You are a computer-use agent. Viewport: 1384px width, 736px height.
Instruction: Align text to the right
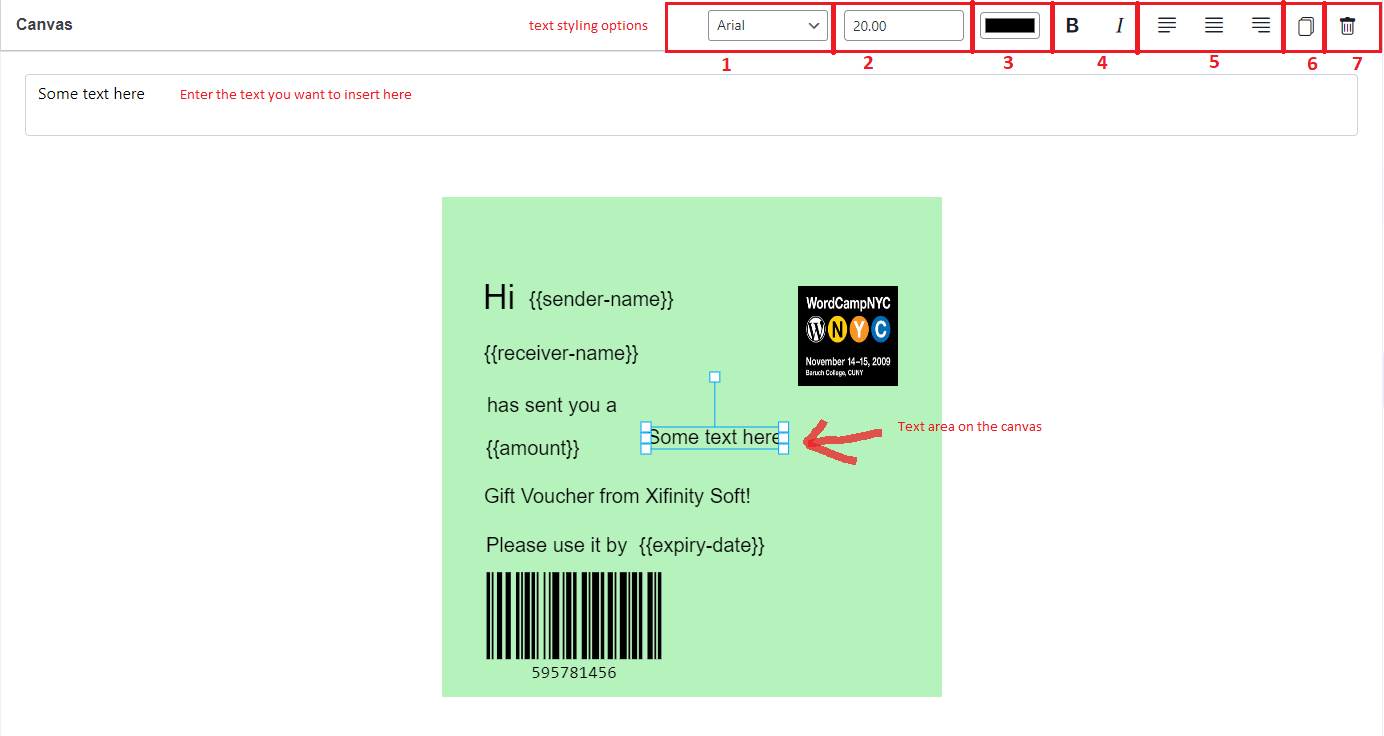click(1261, 26)
